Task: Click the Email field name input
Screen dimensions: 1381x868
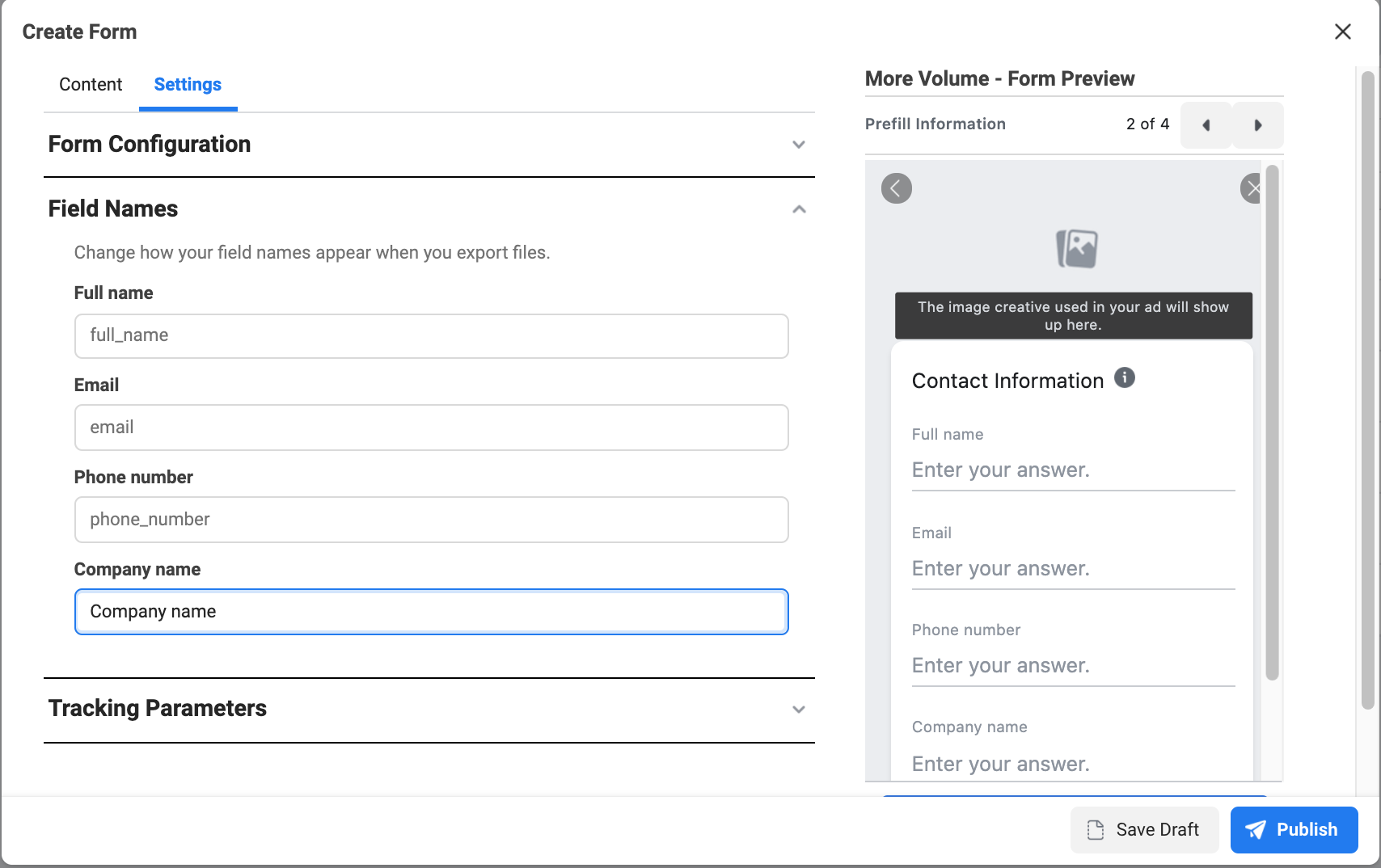Action: click(431, 428)
